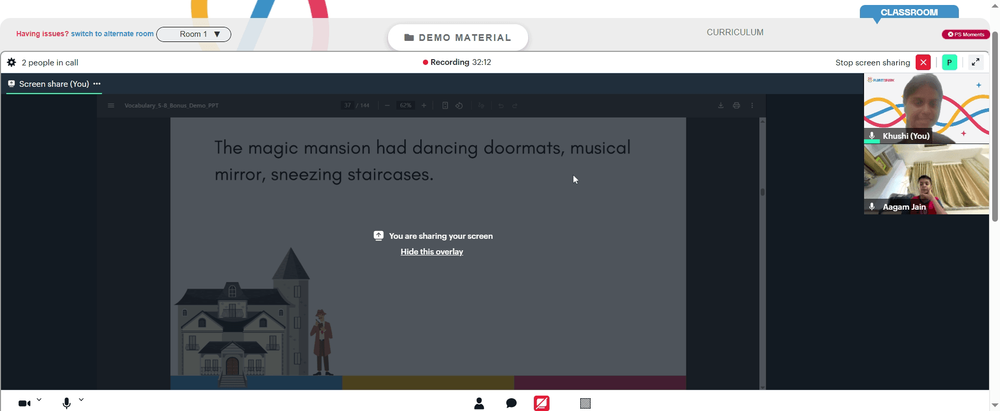The image size is (1000, 411).
Task: Open the DEMO MATERIAL folder button
Action: coord(458,38)
